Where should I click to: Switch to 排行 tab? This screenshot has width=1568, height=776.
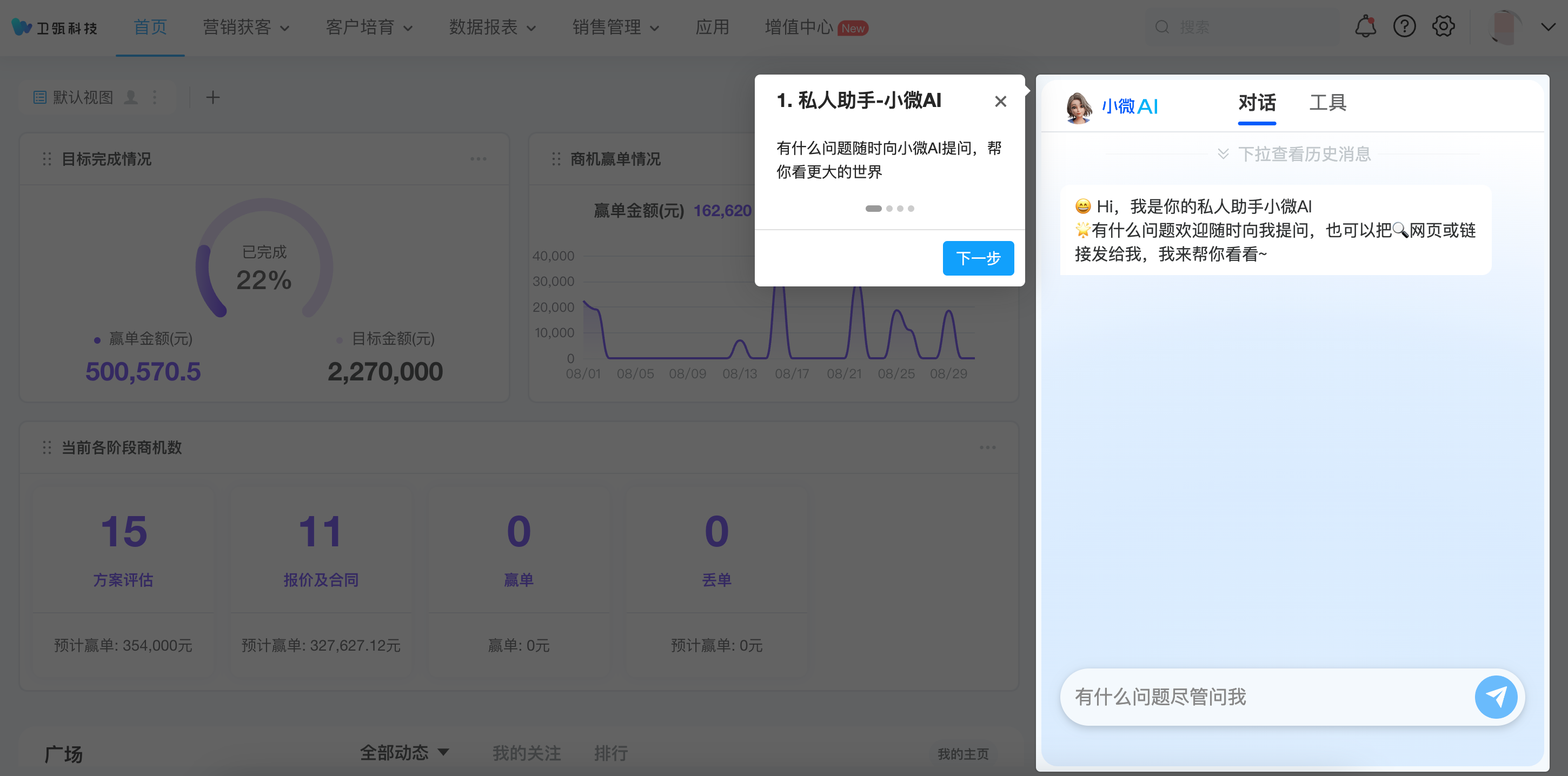coord(610,753)
